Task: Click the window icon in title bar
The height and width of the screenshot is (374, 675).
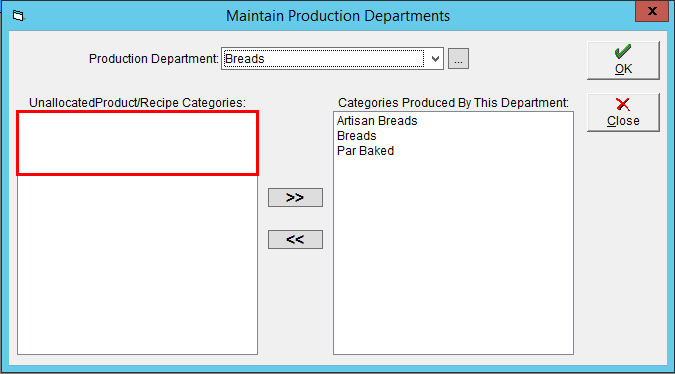Action: coord(18,16)
